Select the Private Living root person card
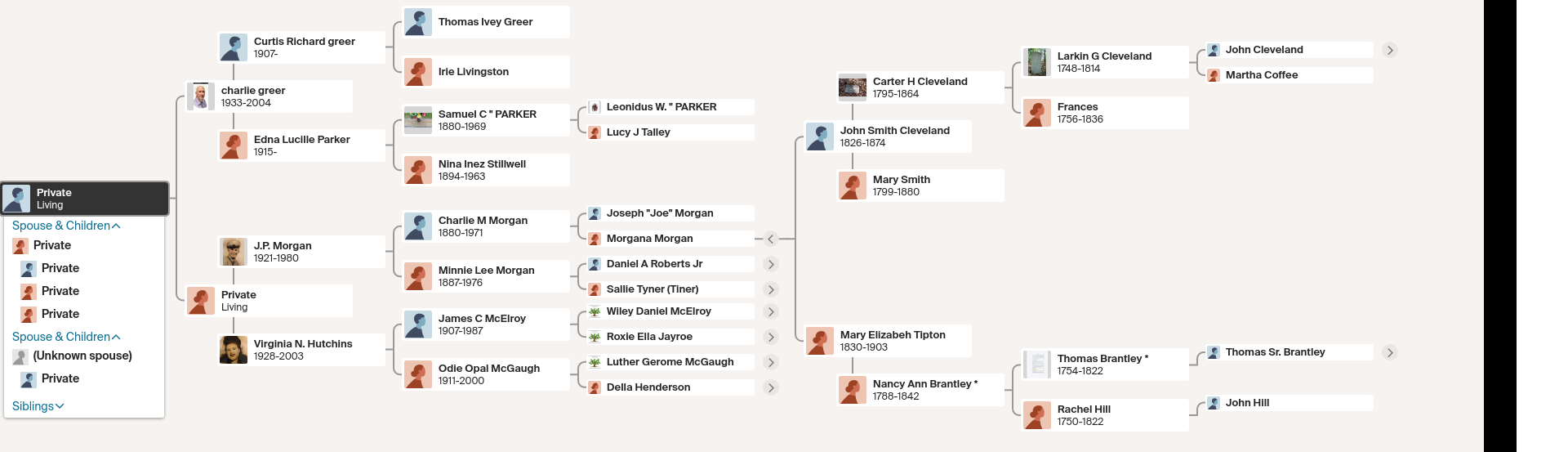The width and height of the screenshot is (1568, 452). (x=86, y=199)
